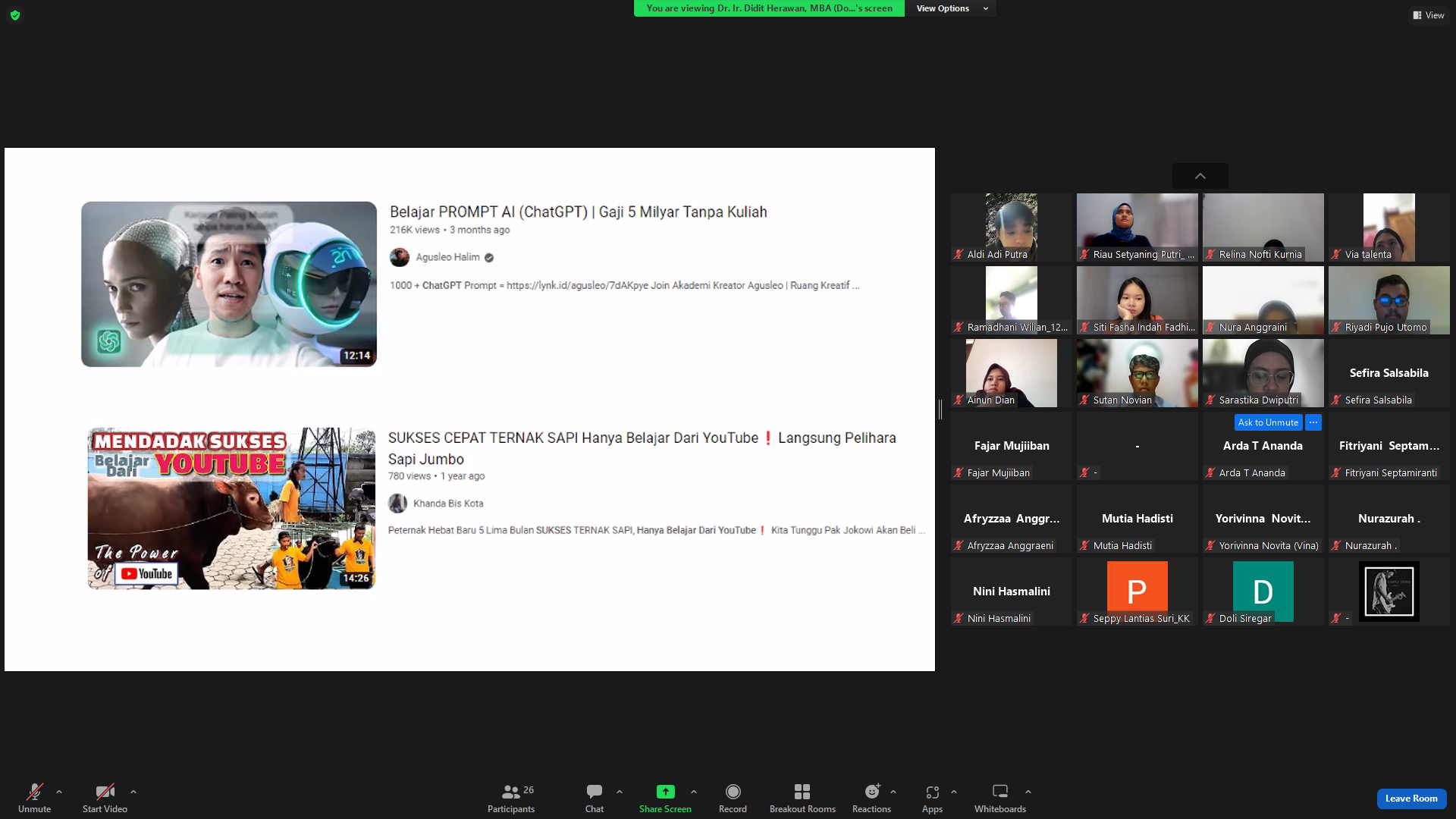The image size is (1456, 819).
Task: Open the Agusleo Halim channel link
Action: [x=447, y=257]
